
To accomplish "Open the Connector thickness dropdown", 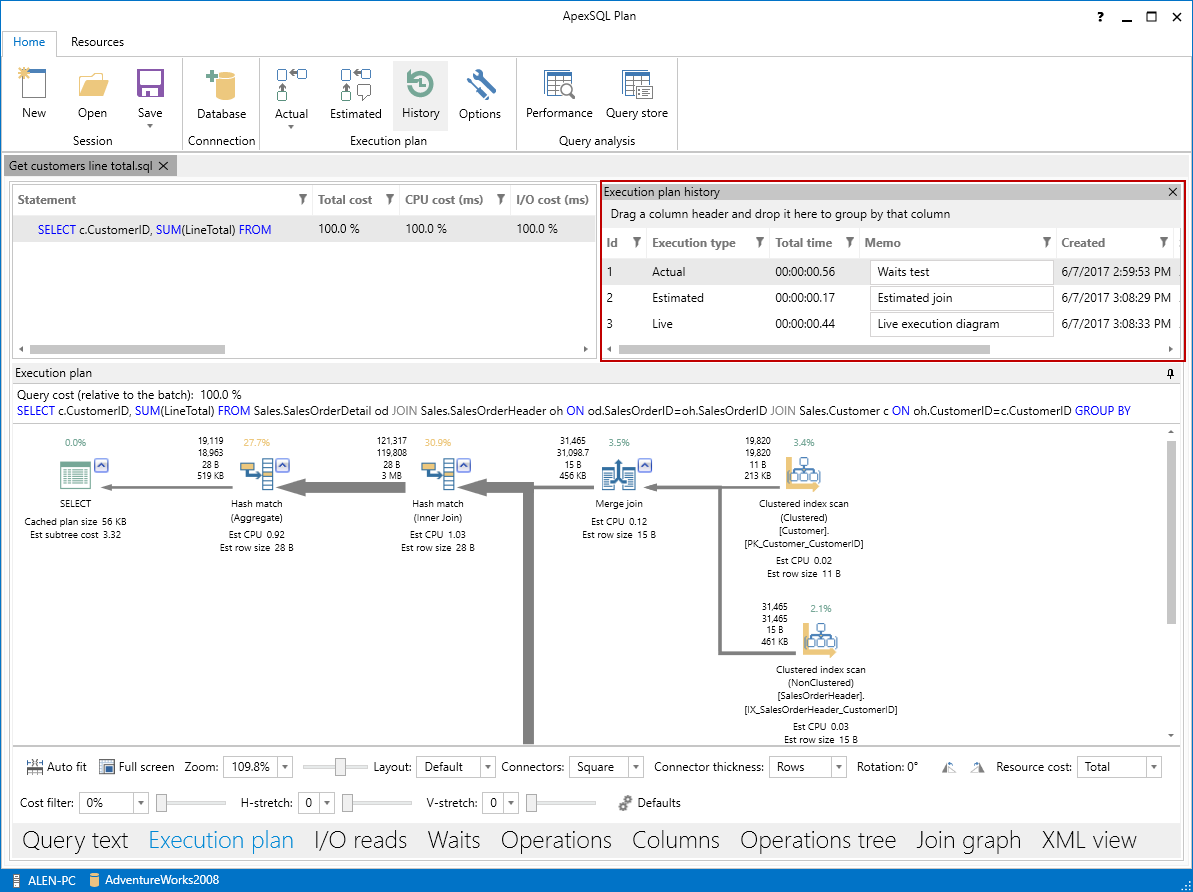I will pyautogui.click(x=839, y=767).
